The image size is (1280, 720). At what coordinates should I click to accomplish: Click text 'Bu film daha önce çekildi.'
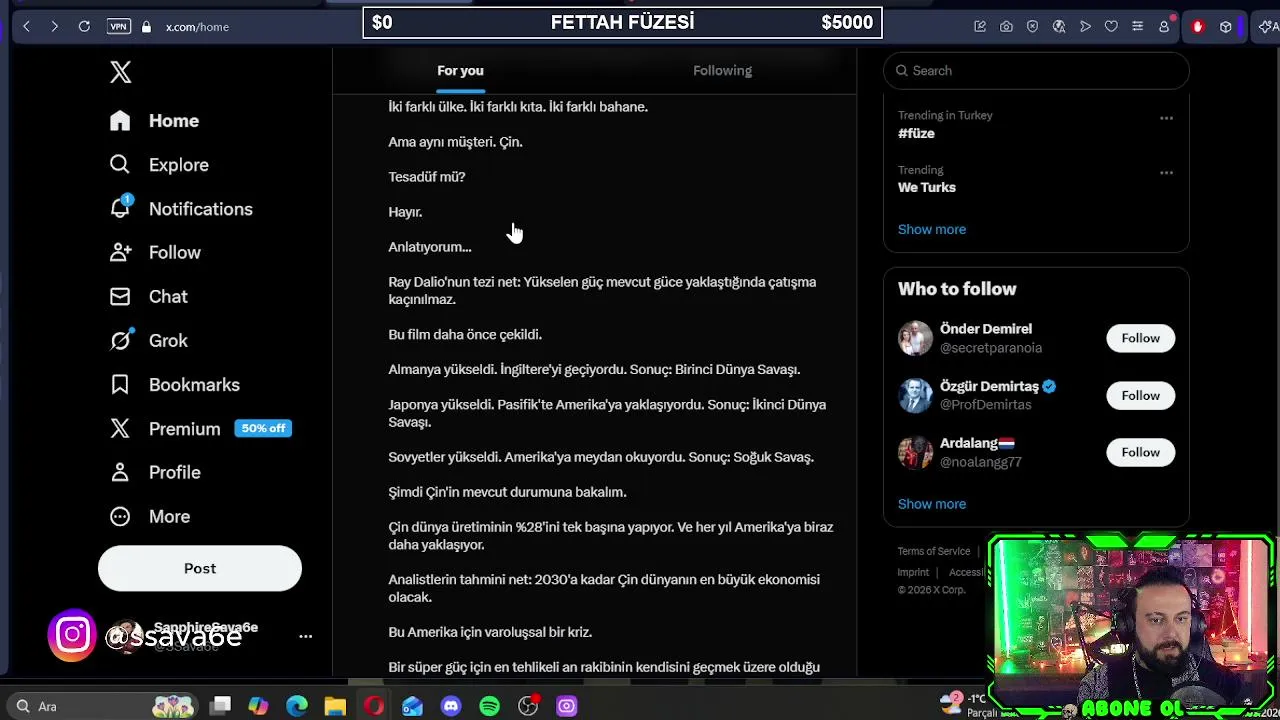point(465,334)
